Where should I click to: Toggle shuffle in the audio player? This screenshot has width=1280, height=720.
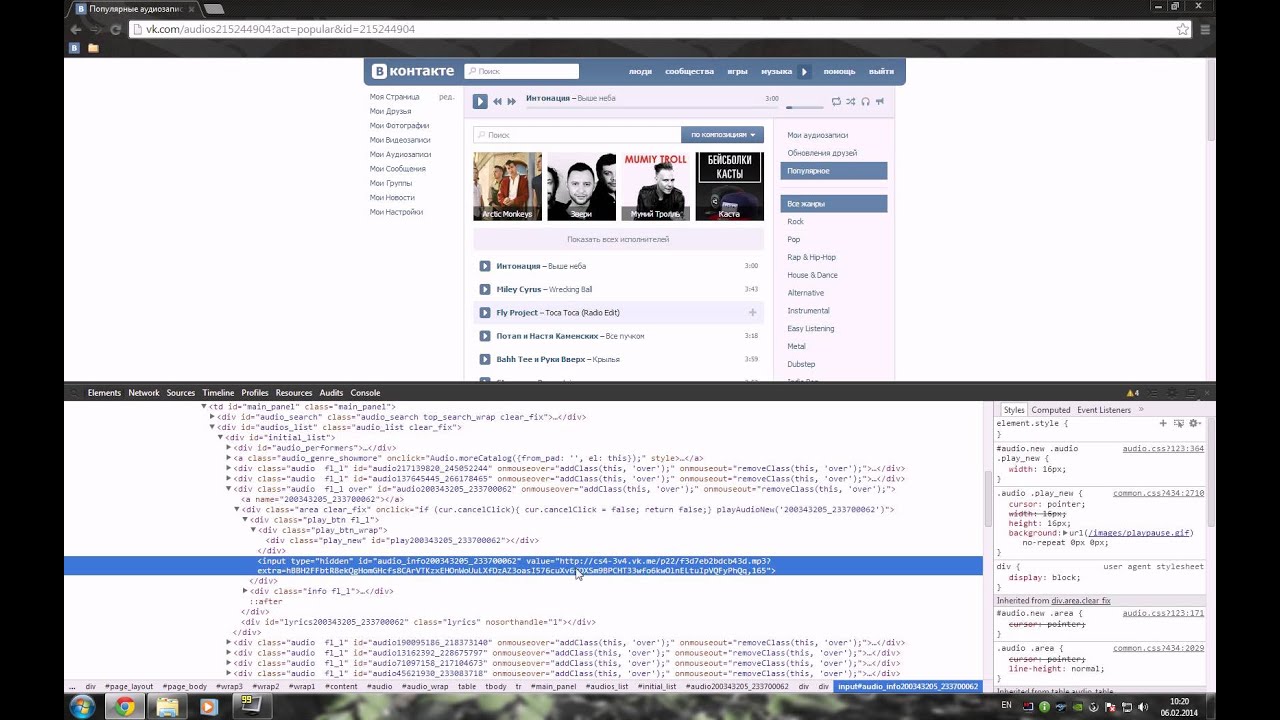click(851, 101)
